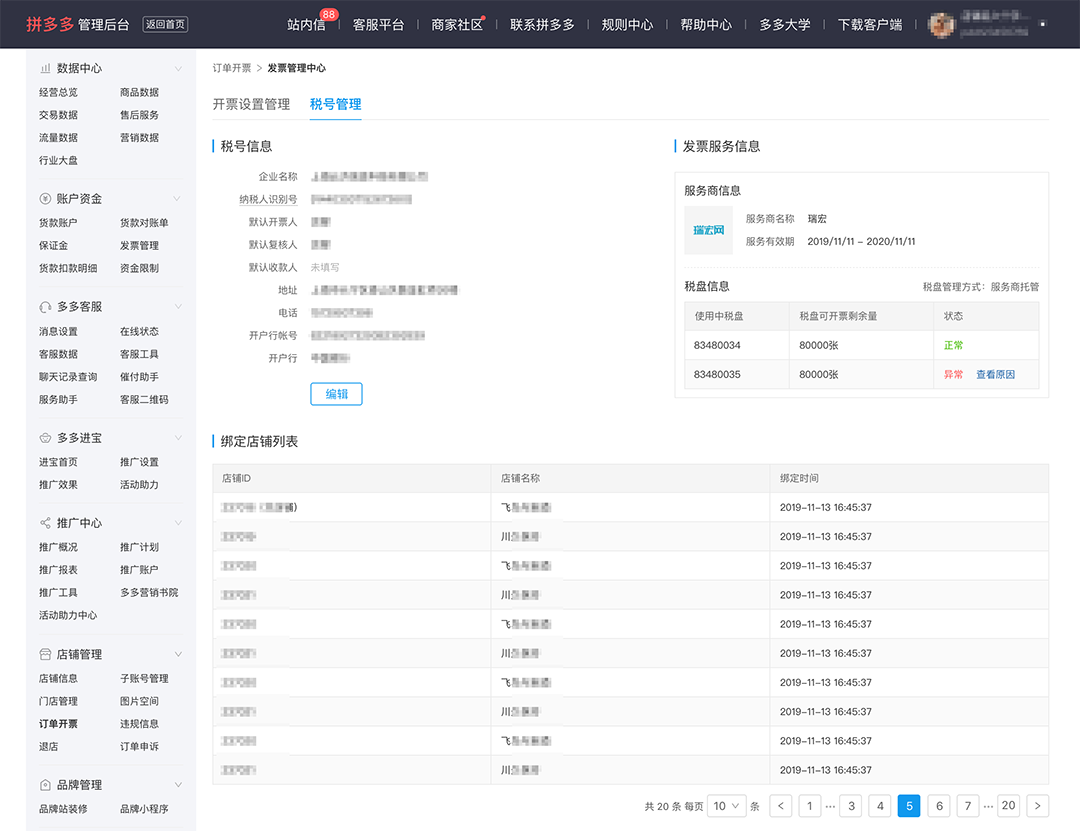Open 发票管理 in sidebar

tap(139, 245)
